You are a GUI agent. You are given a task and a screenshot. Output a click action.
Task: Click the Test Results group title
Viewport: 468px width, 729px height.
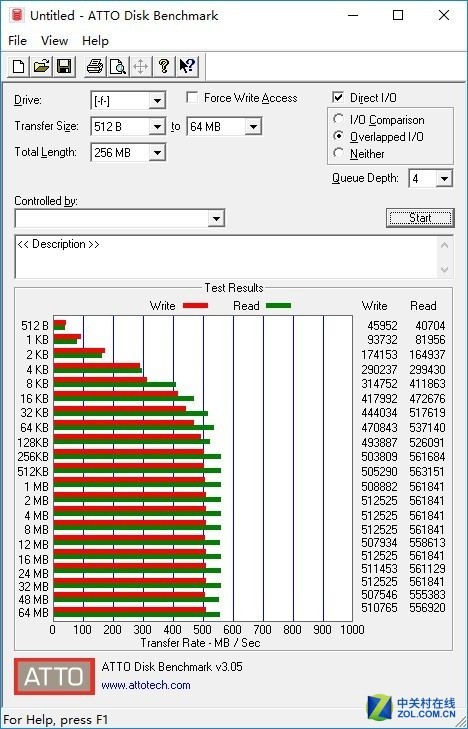[234, 288]
